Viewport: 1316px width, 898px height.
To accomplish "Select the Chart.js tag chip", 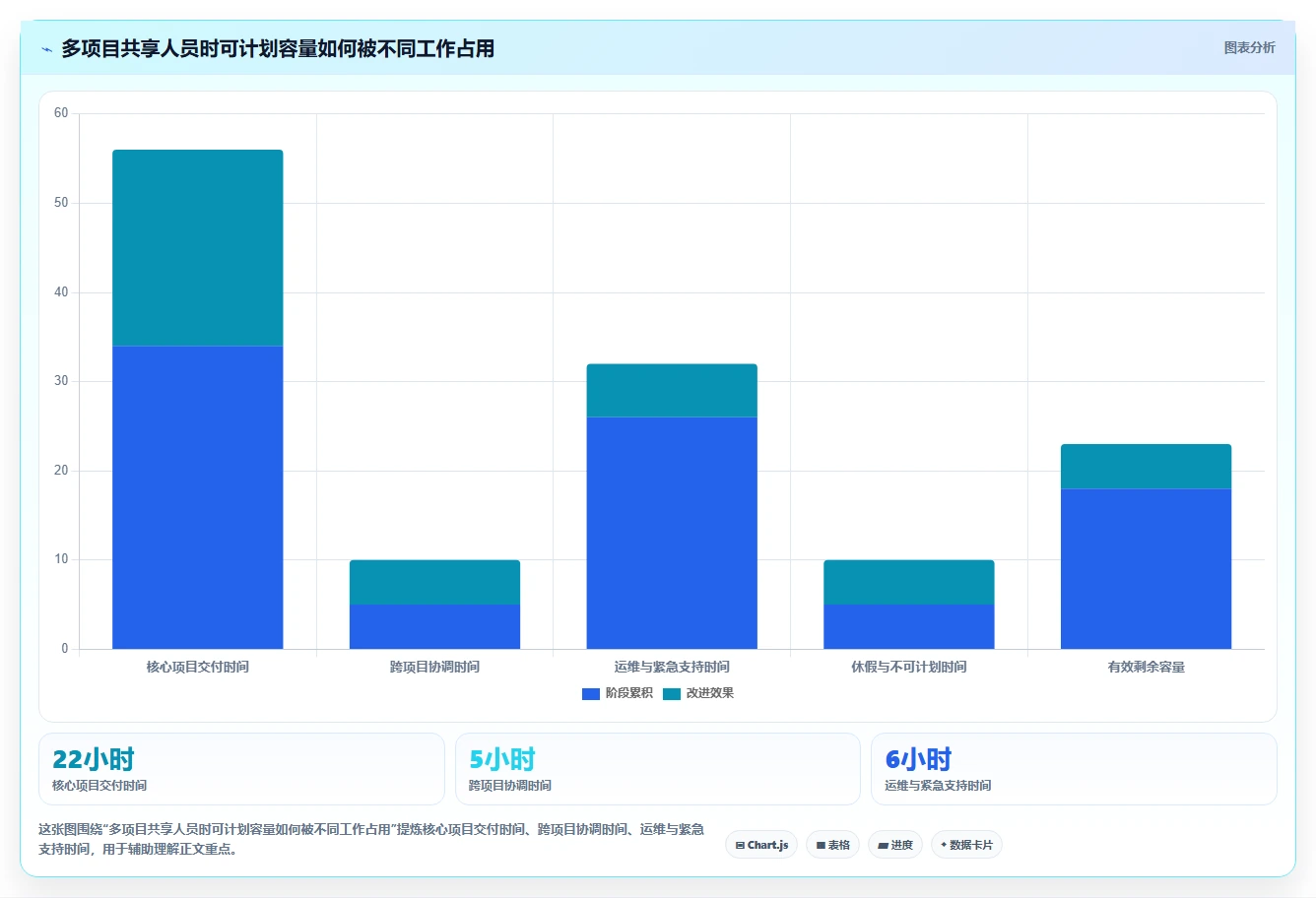I will click(x=761, y=845).
